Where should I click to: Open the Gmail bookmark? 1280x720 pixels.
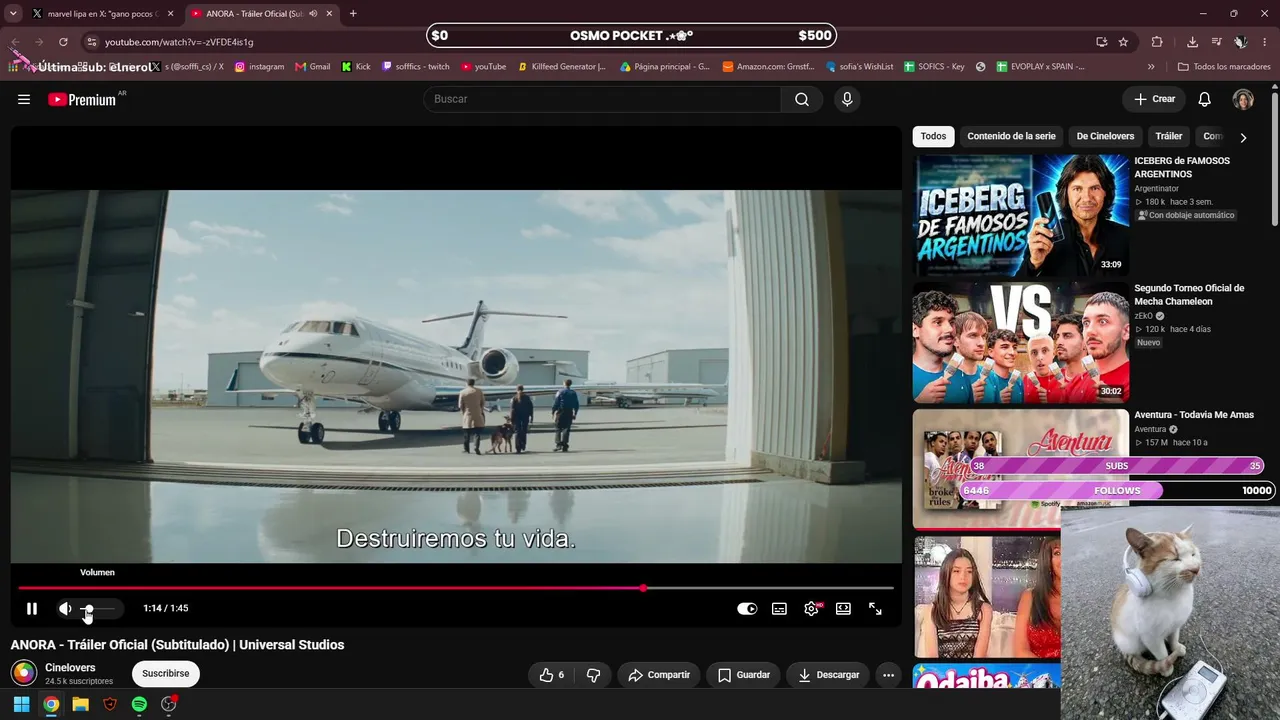click(313, 67)
